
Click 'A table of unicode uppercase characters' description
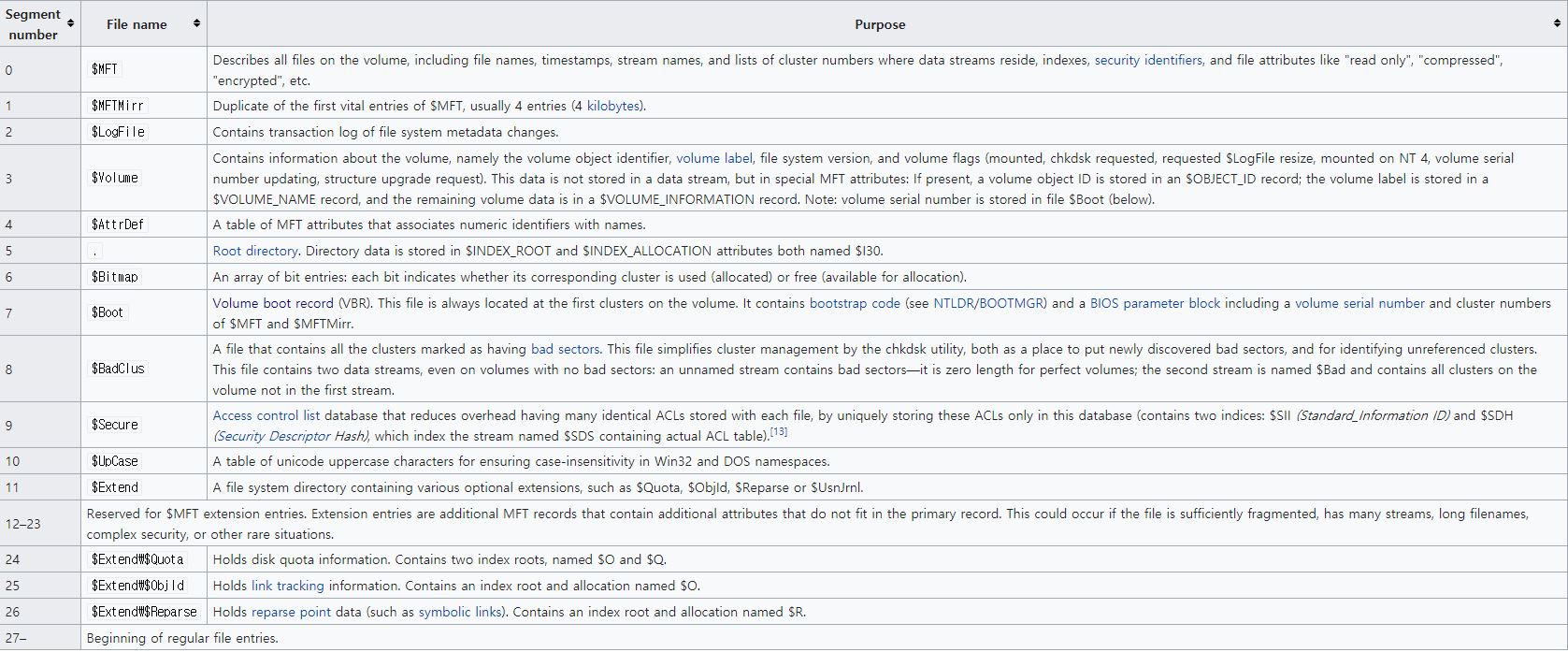pyautogui.click(x=521, y=461)
